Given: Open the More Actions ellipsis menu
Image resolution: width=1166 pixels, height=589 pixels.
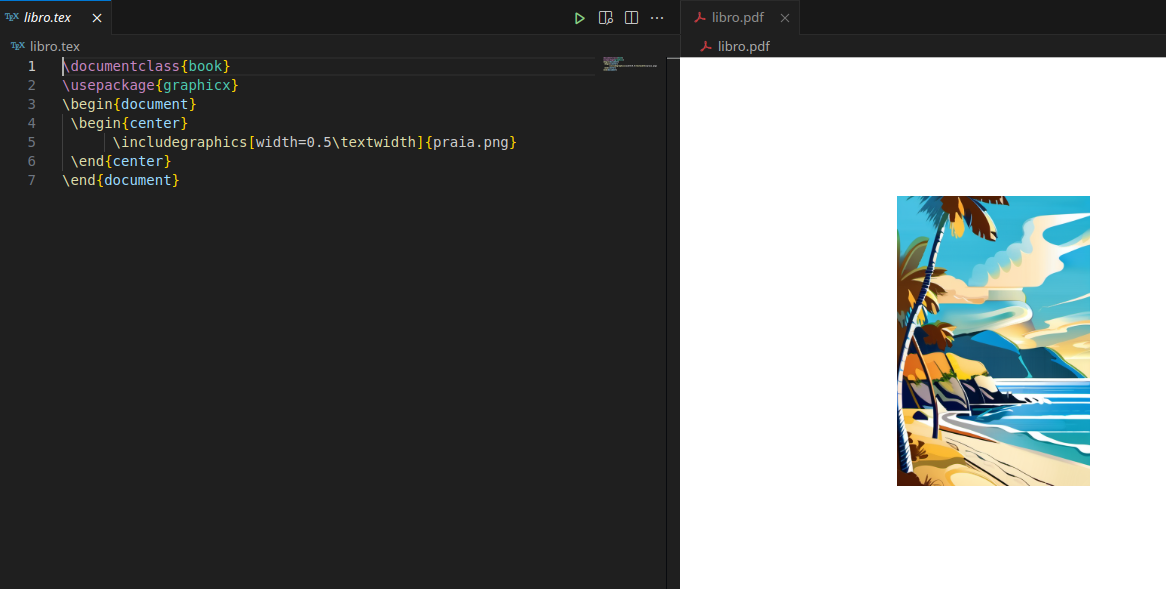Looking at the screenshot, I should coord(657,18).
